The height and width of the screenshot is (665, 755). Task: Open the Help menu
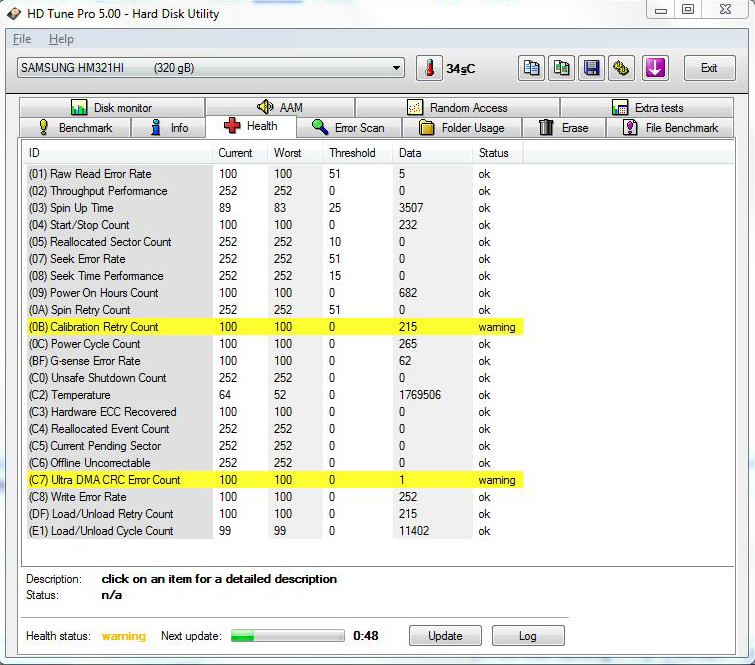(61, 39)
